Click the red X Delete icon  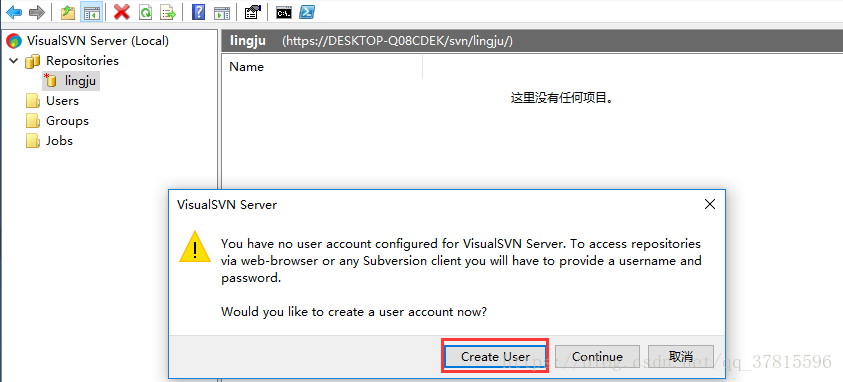122,12
